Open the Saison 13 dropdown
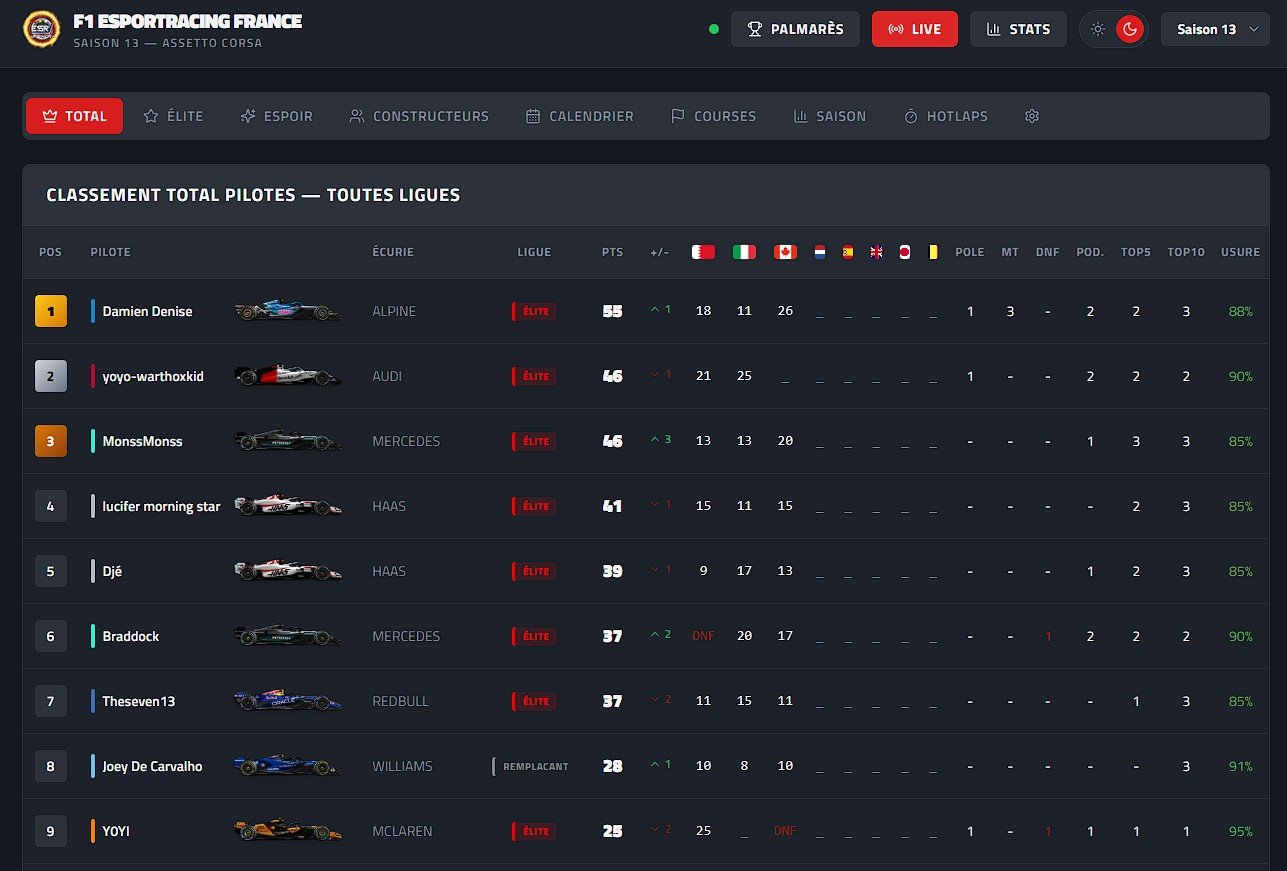This screenshot has height=871, width=1287. pyautogui.click(x=1215, y=29)
